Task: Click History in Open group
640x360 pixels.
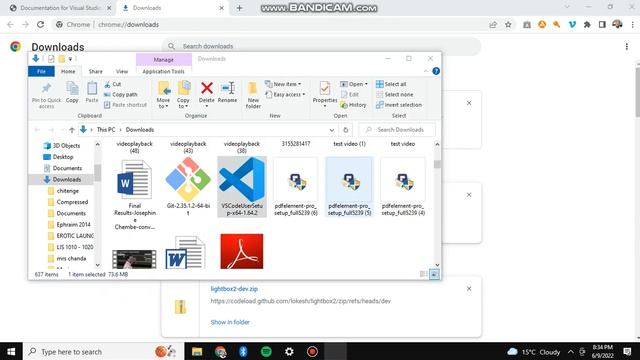Action: 353,105
